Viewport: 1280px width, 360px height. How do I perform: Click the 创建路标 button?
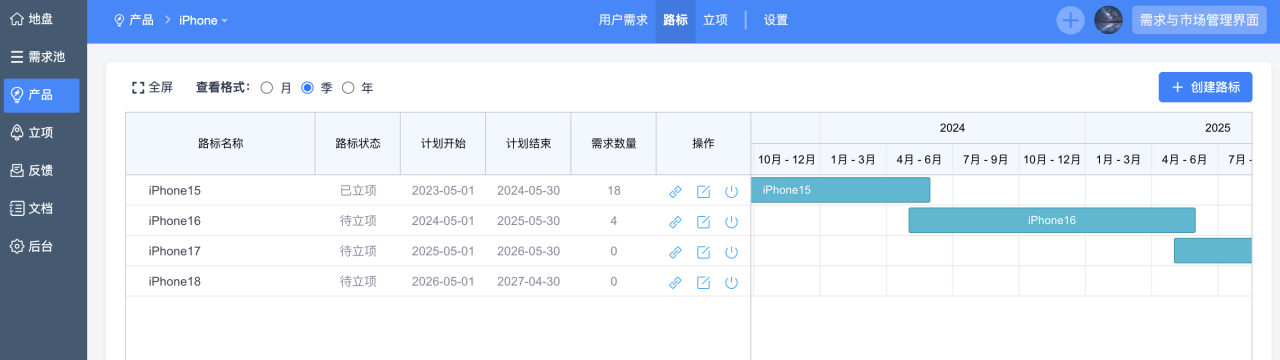1205,87
